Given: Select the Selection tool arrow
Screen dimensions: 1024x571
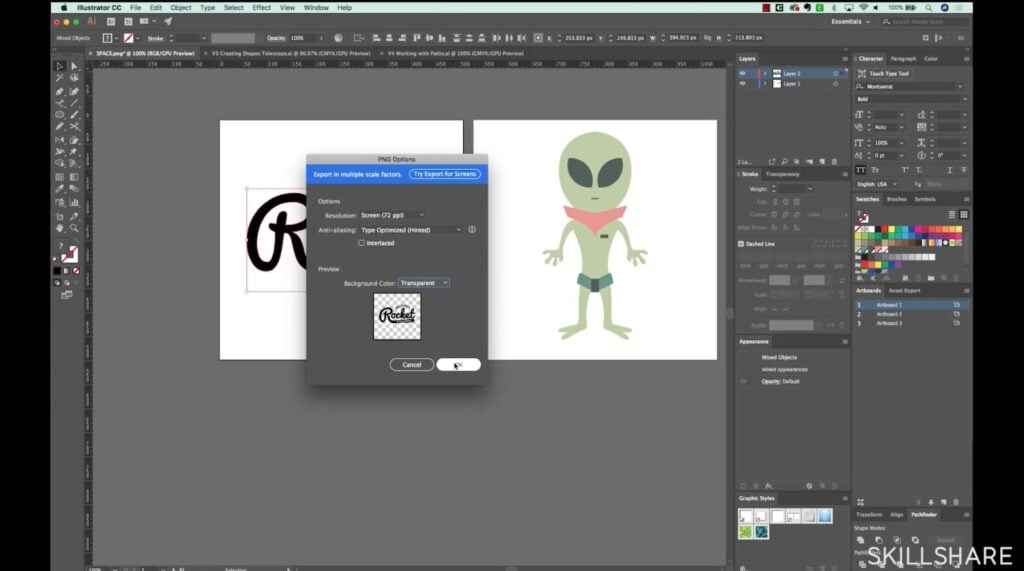Looking at the screenshot, I should click(59, 66).
